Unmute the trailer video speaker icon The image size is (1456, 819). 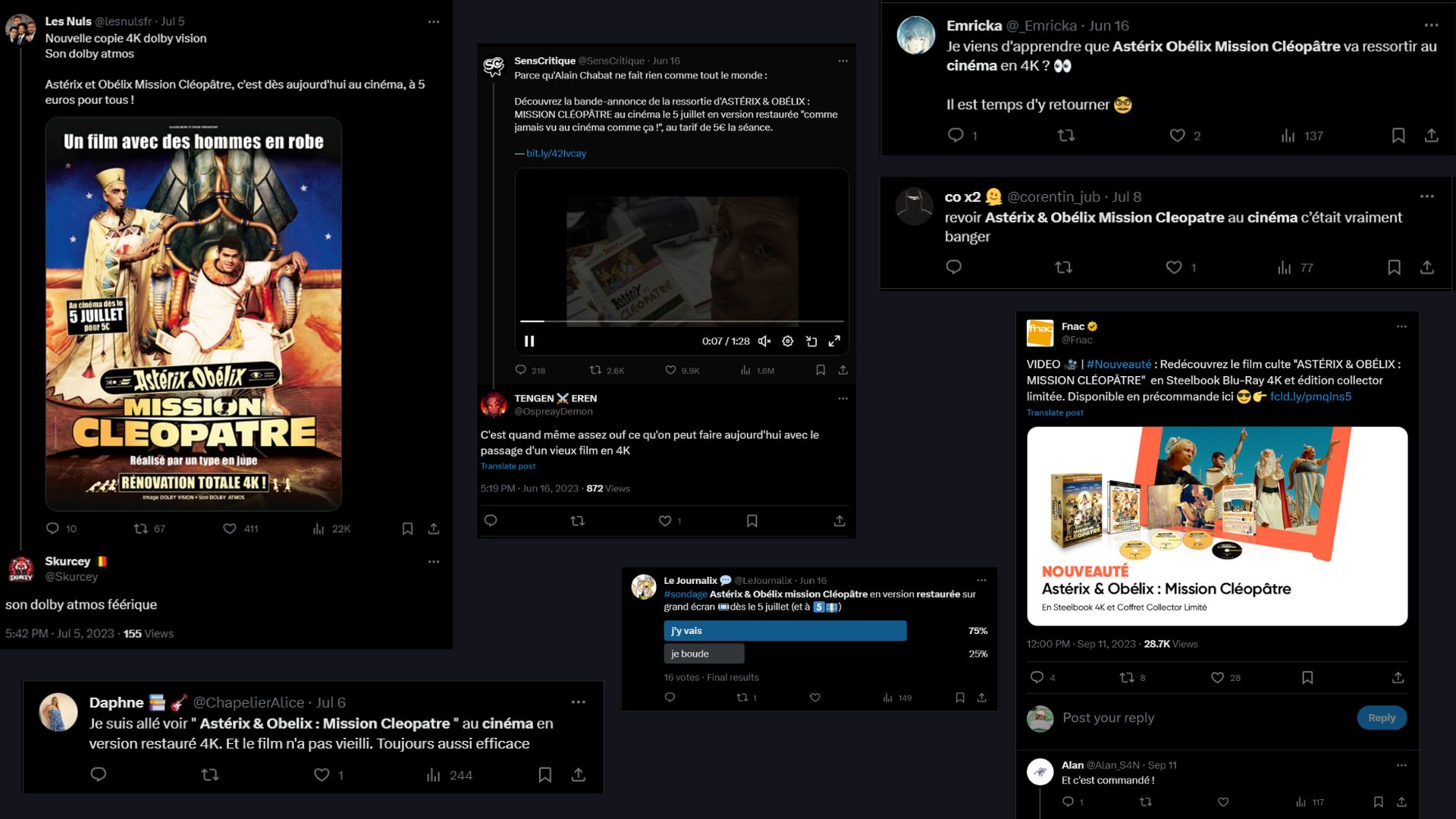pos(764,341)
